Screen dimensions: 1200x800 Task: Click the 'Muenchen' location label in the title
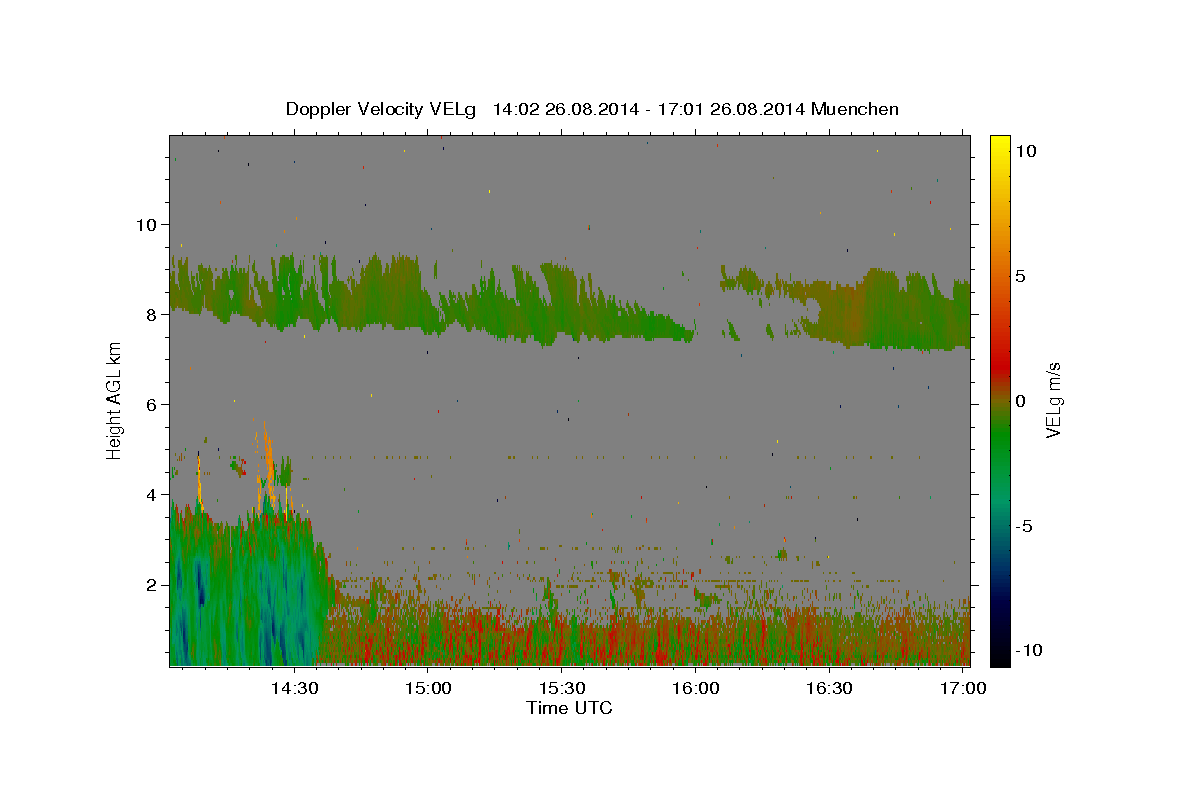[x=855, y=109]
